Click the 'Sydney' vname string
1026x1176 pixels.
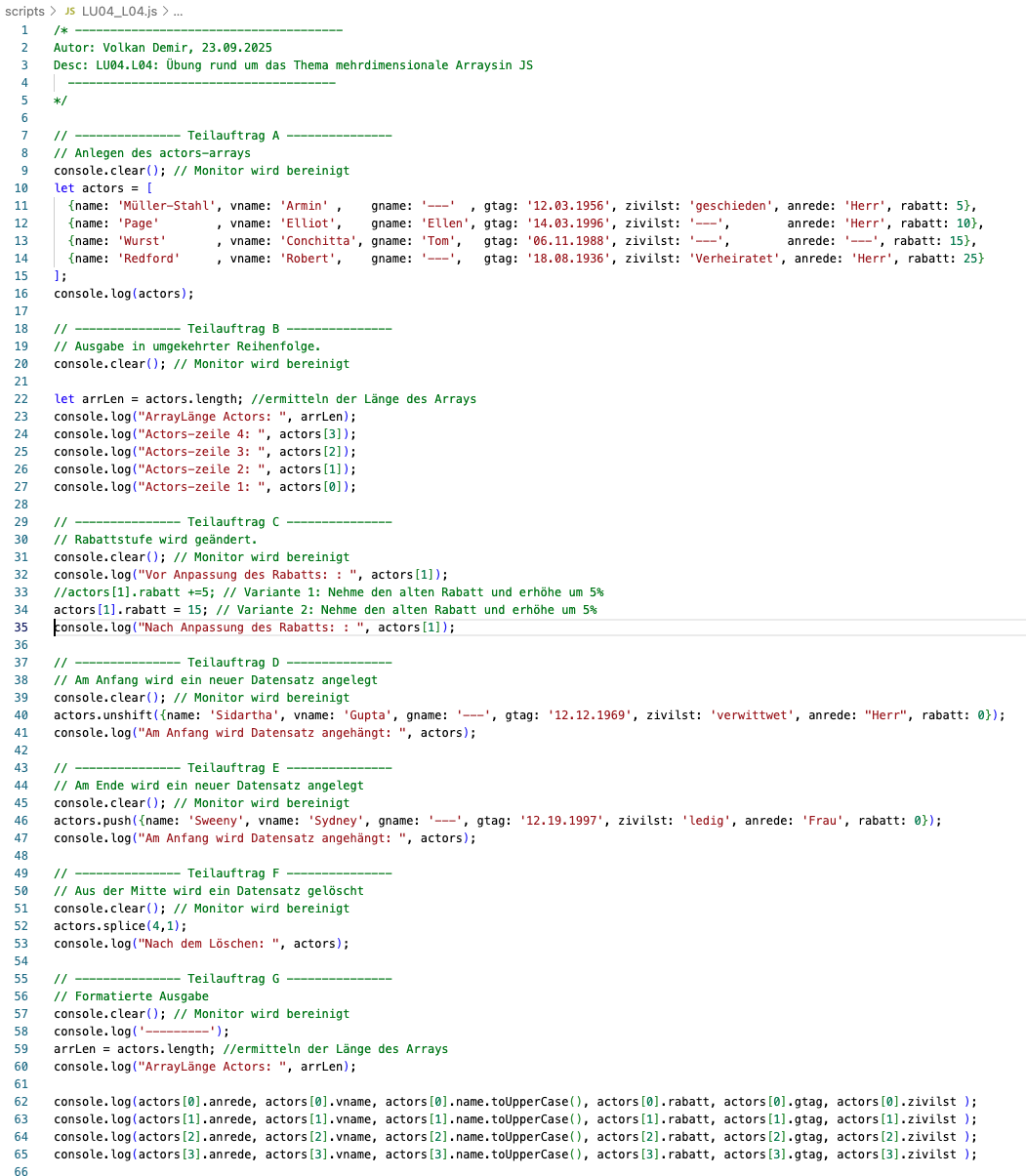(336, 821)
